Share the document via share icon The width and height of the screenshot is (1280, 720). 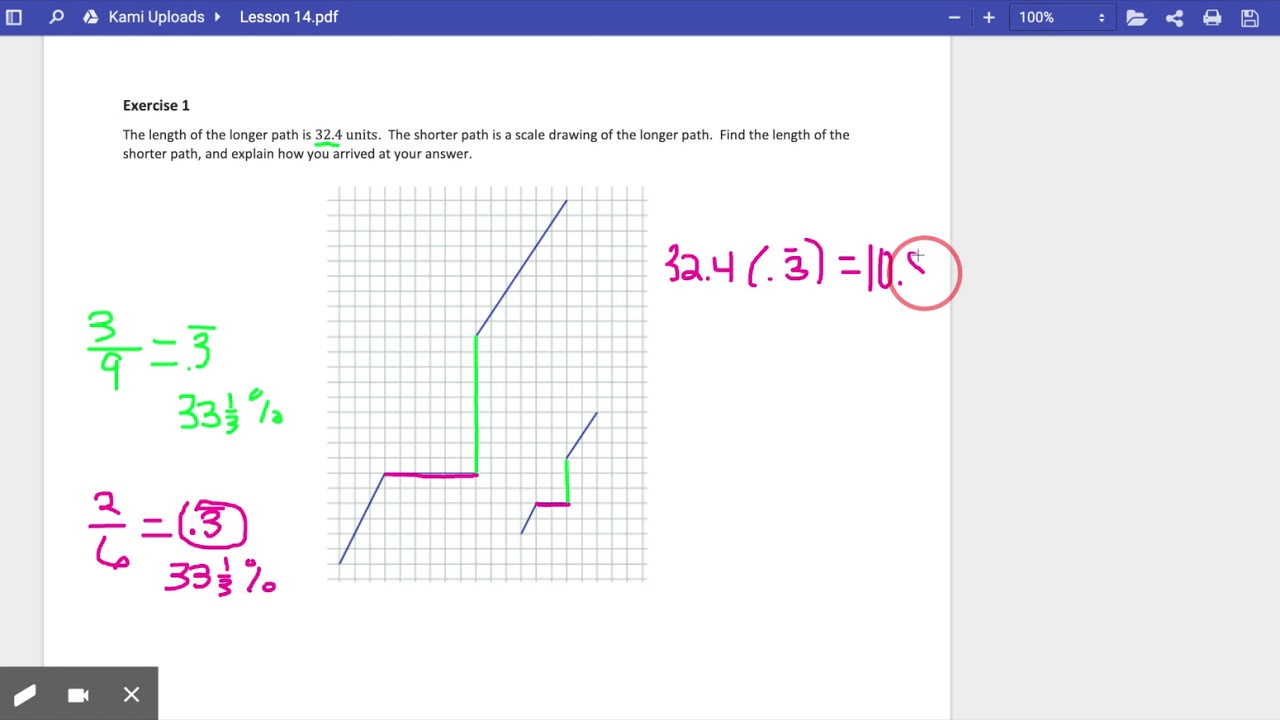pyautogui.click(x=1175, y=17)
